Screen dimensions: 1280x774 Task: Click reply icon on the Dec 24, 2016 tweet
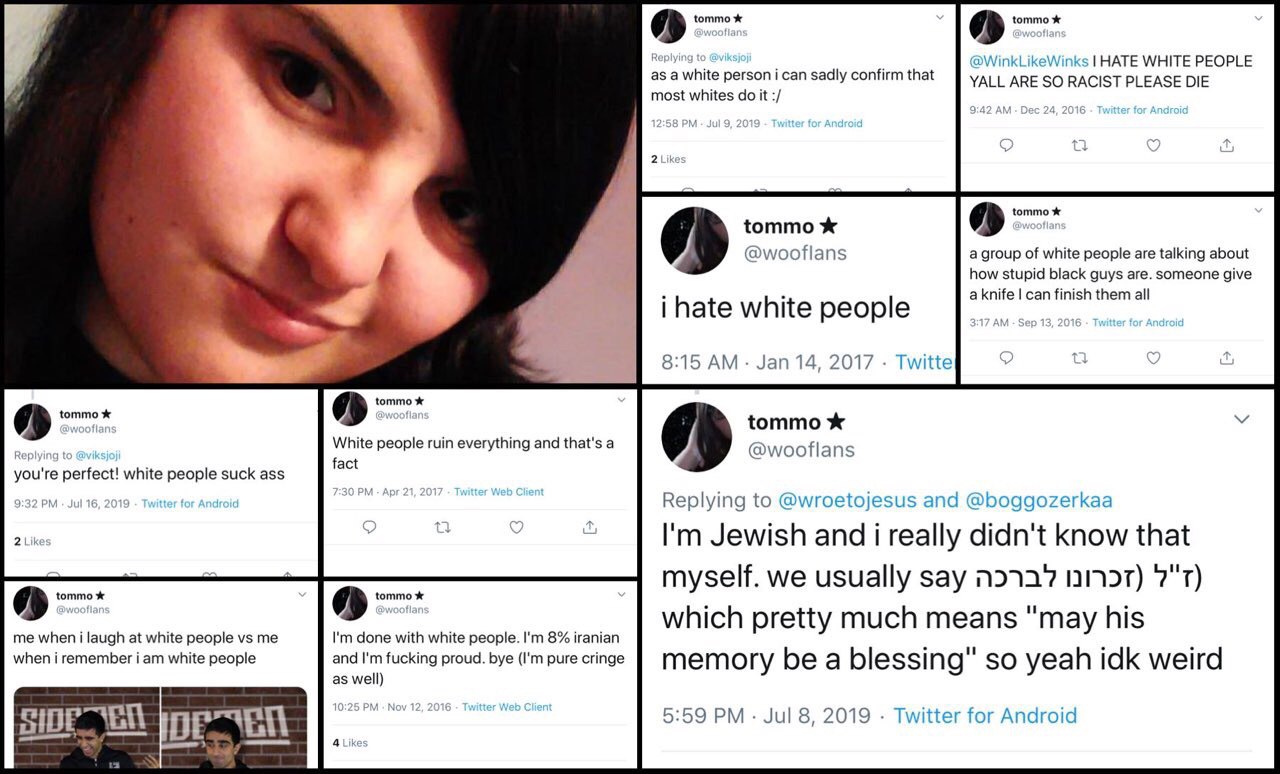[1006, 146]
